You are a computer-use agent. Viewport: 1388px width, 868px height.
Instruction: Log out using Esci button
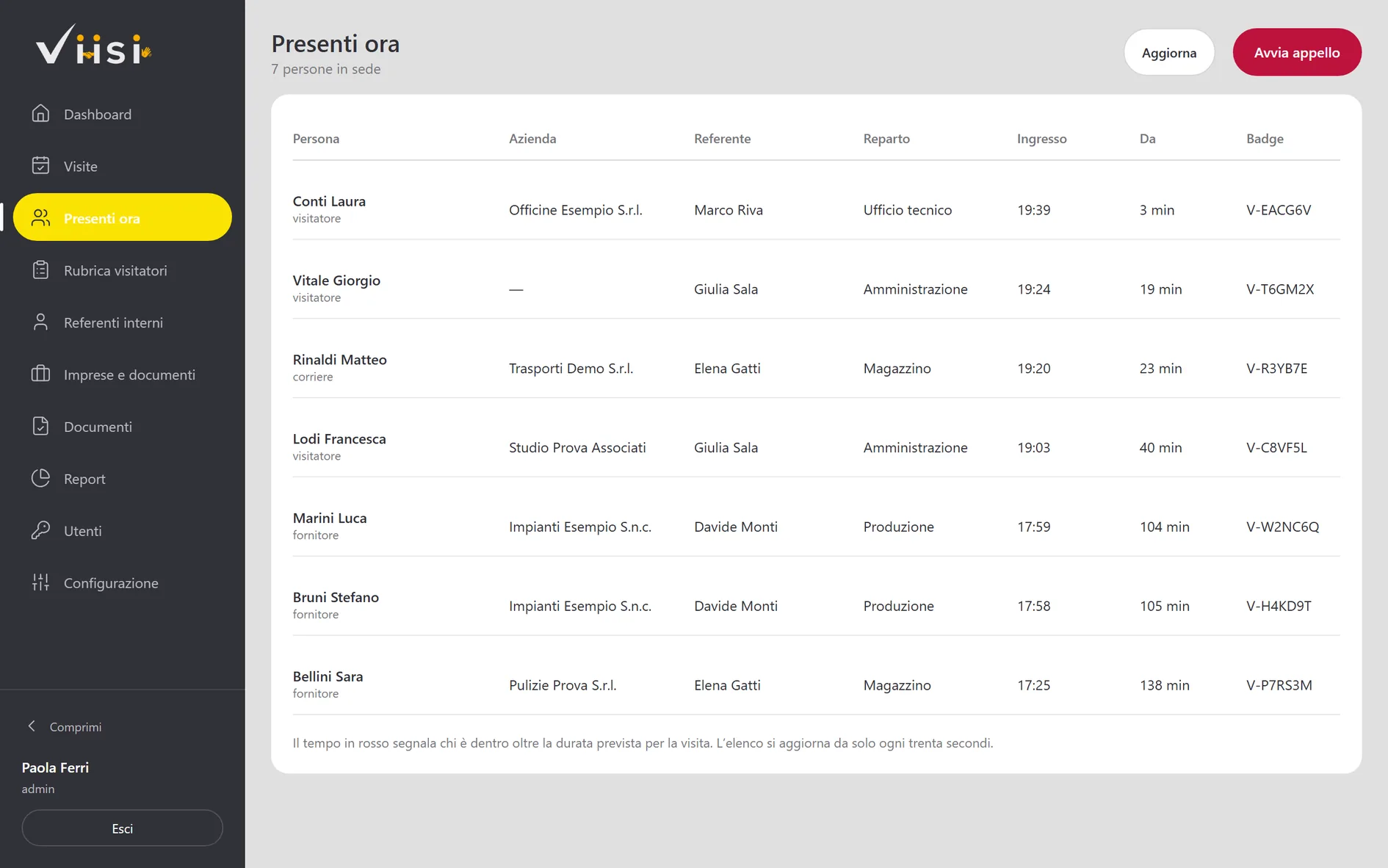point(123,828)
